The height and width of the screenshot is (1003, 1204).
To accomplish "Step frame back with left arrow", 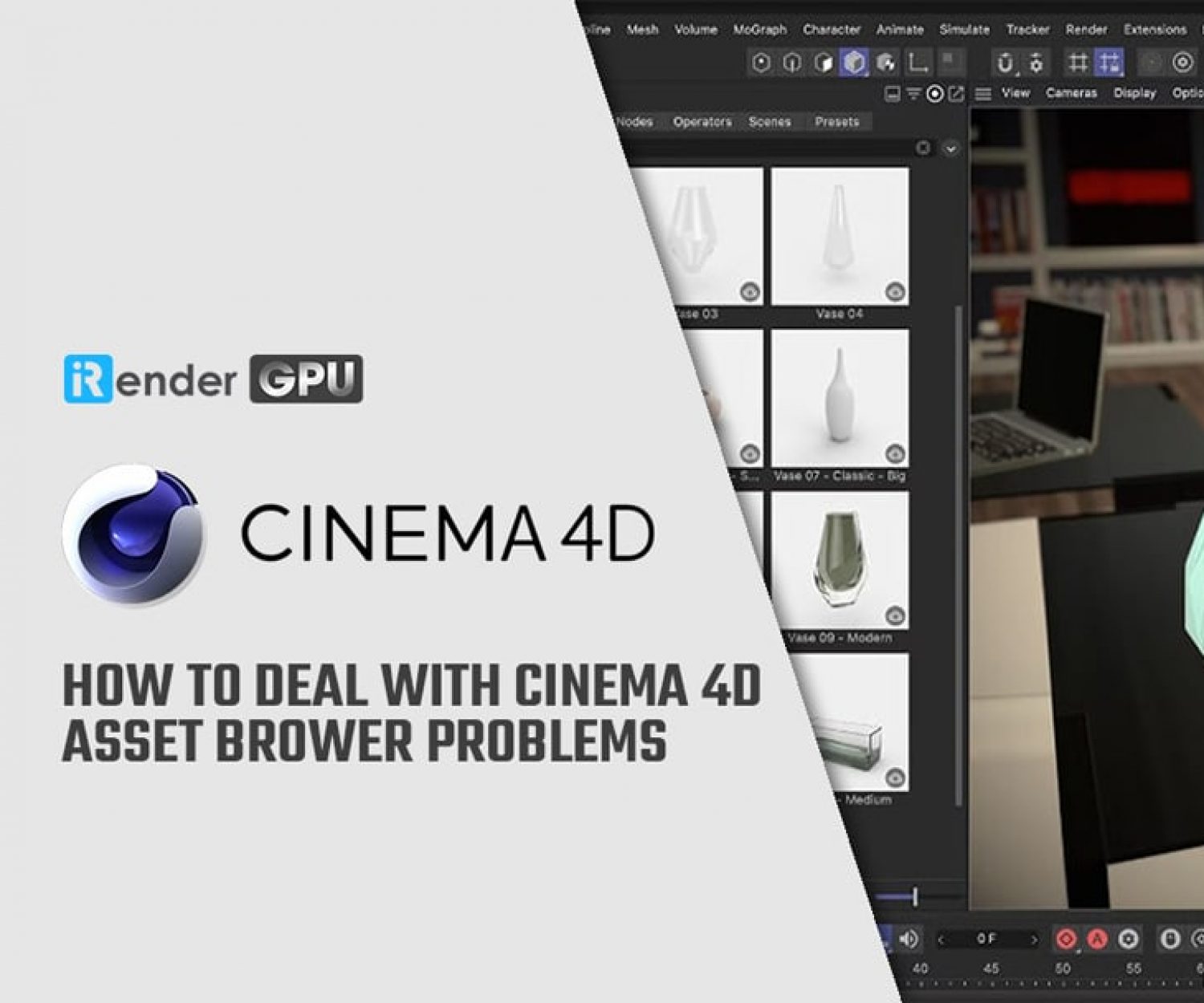I will click(x=942, y=939).
